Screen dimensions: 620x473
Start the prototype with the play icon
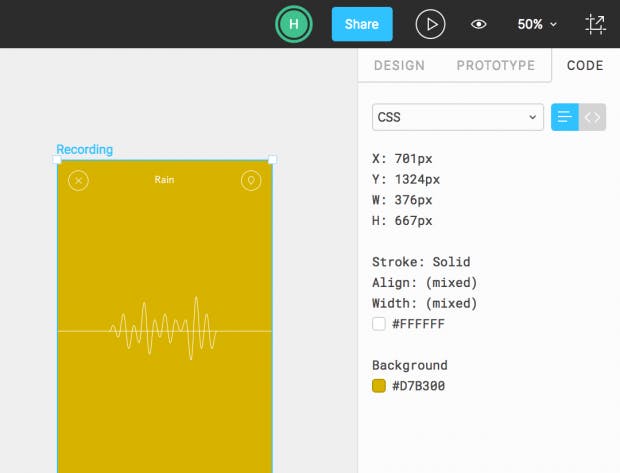point(430,24)
